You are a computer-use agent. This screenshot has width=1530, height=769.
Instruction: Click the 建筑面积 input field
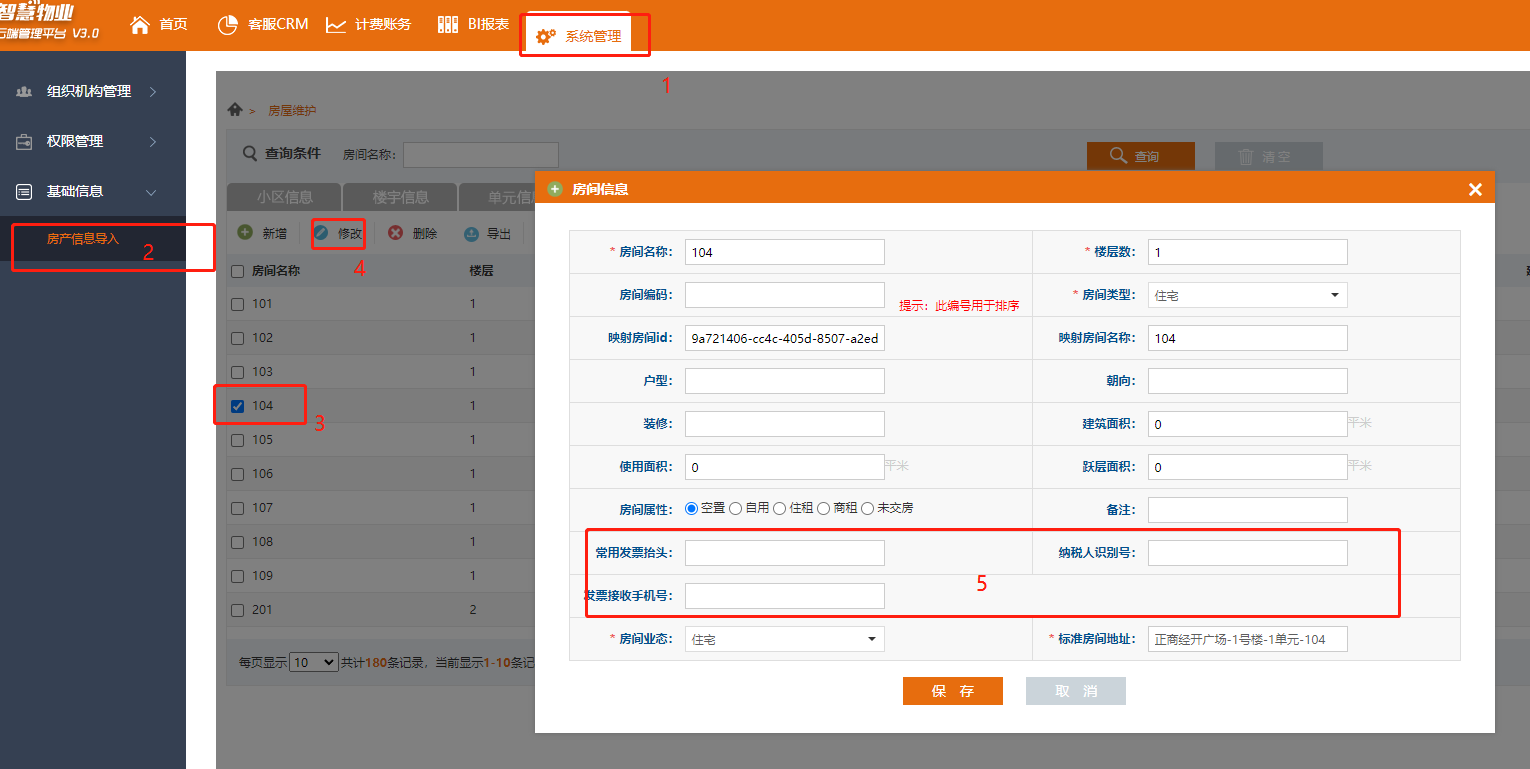1247,424
